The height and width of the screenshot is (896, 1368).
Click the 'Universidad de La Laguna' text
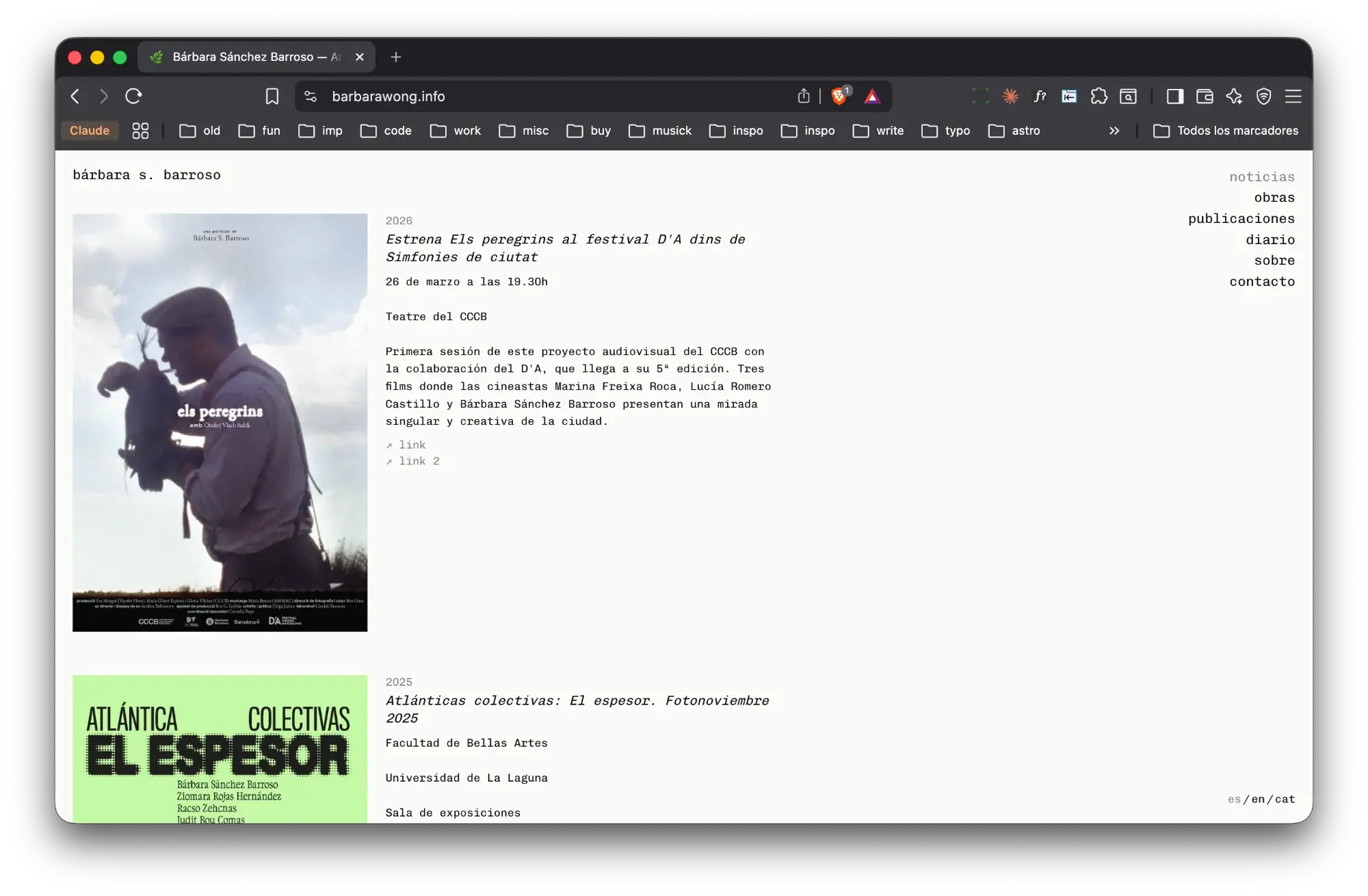(x=466, y=778)
